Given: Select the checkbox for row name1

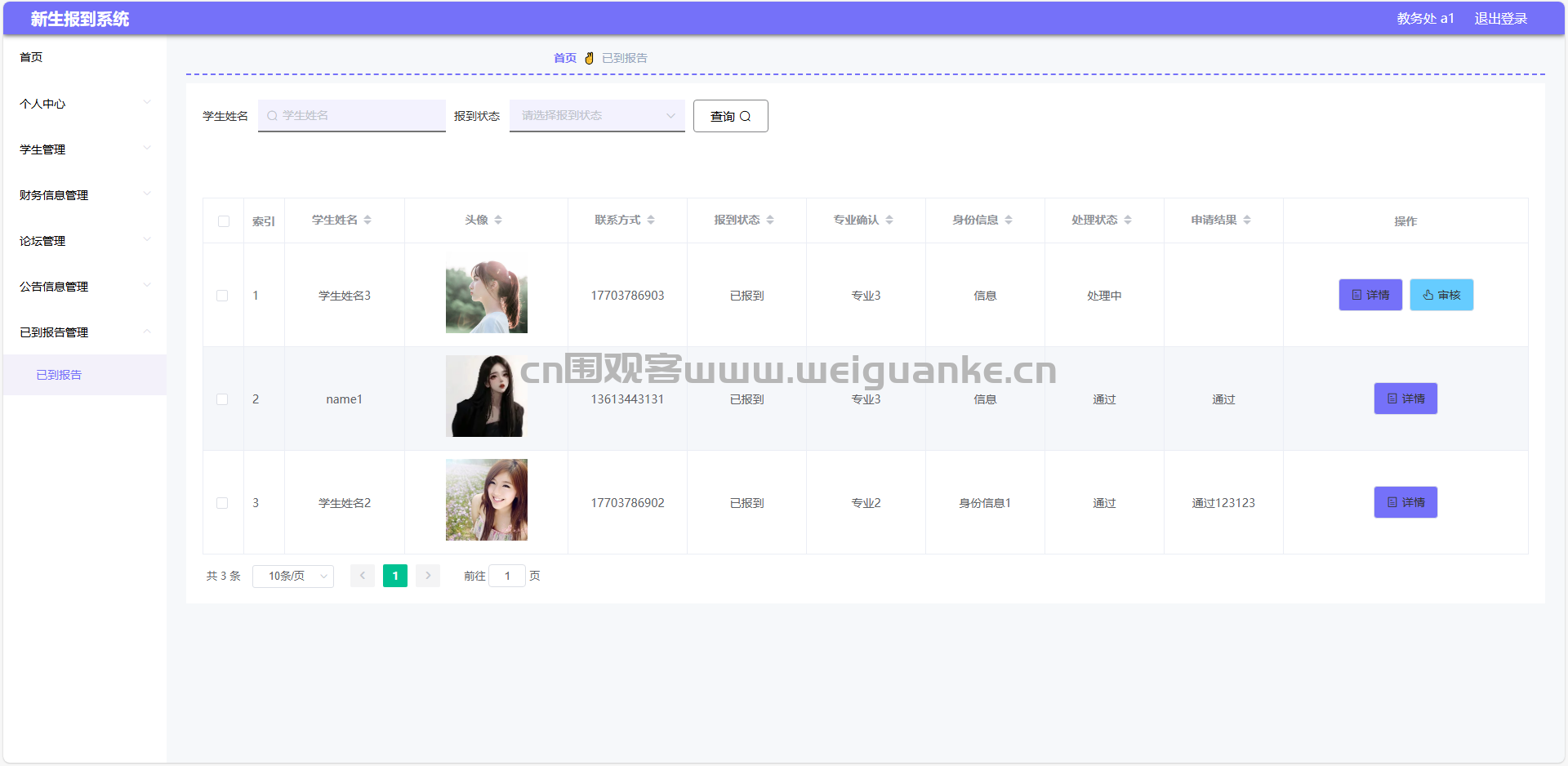Looking at the screenshot, I should pyautogui.click(x=222, y=399).
